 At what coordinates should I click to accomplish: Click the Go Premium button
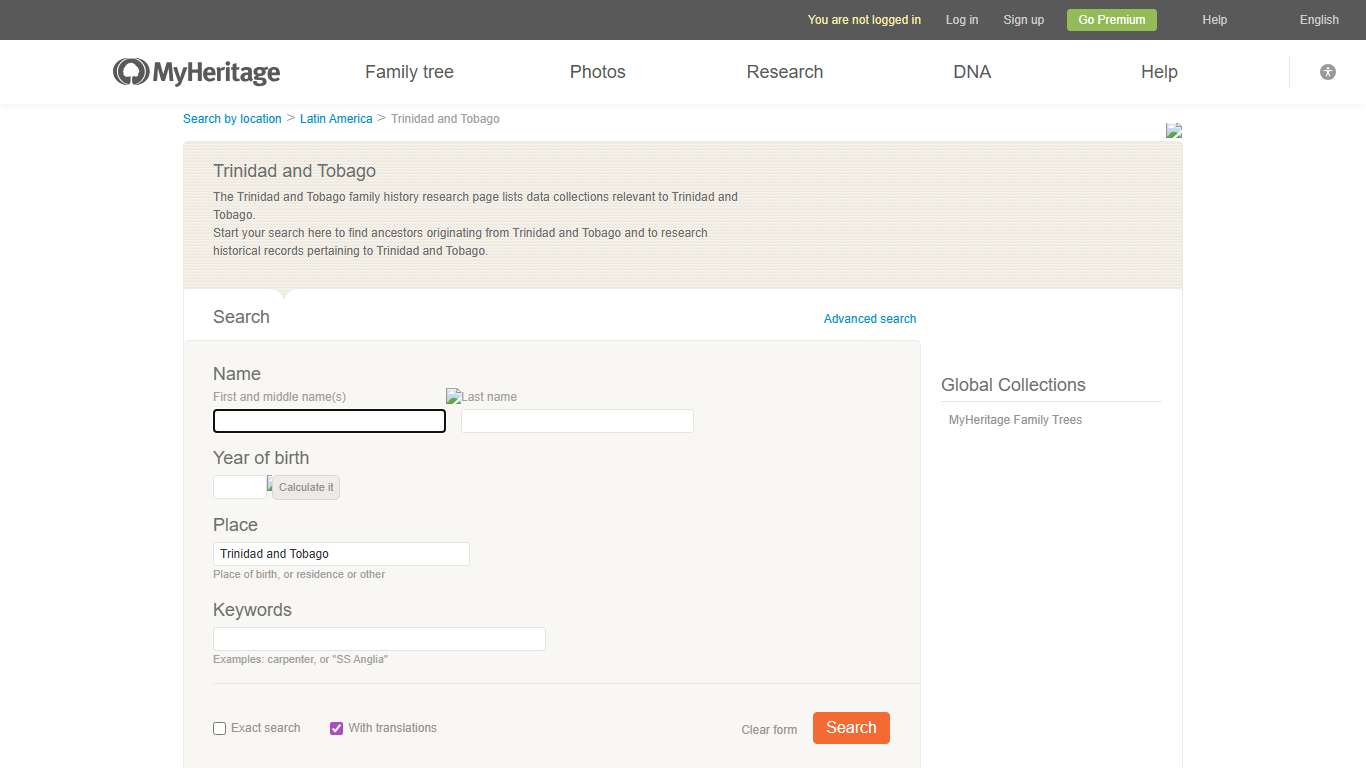pos(1111,19)
